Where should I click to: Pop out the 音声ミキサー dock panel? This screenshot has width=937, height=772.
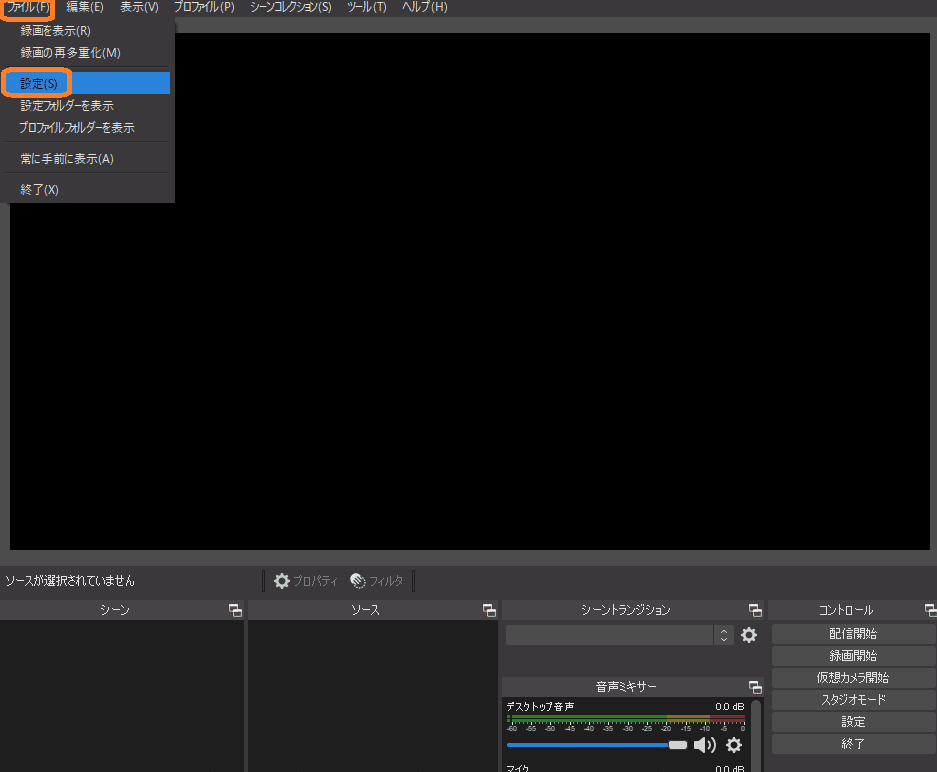[x=755, y=687]
